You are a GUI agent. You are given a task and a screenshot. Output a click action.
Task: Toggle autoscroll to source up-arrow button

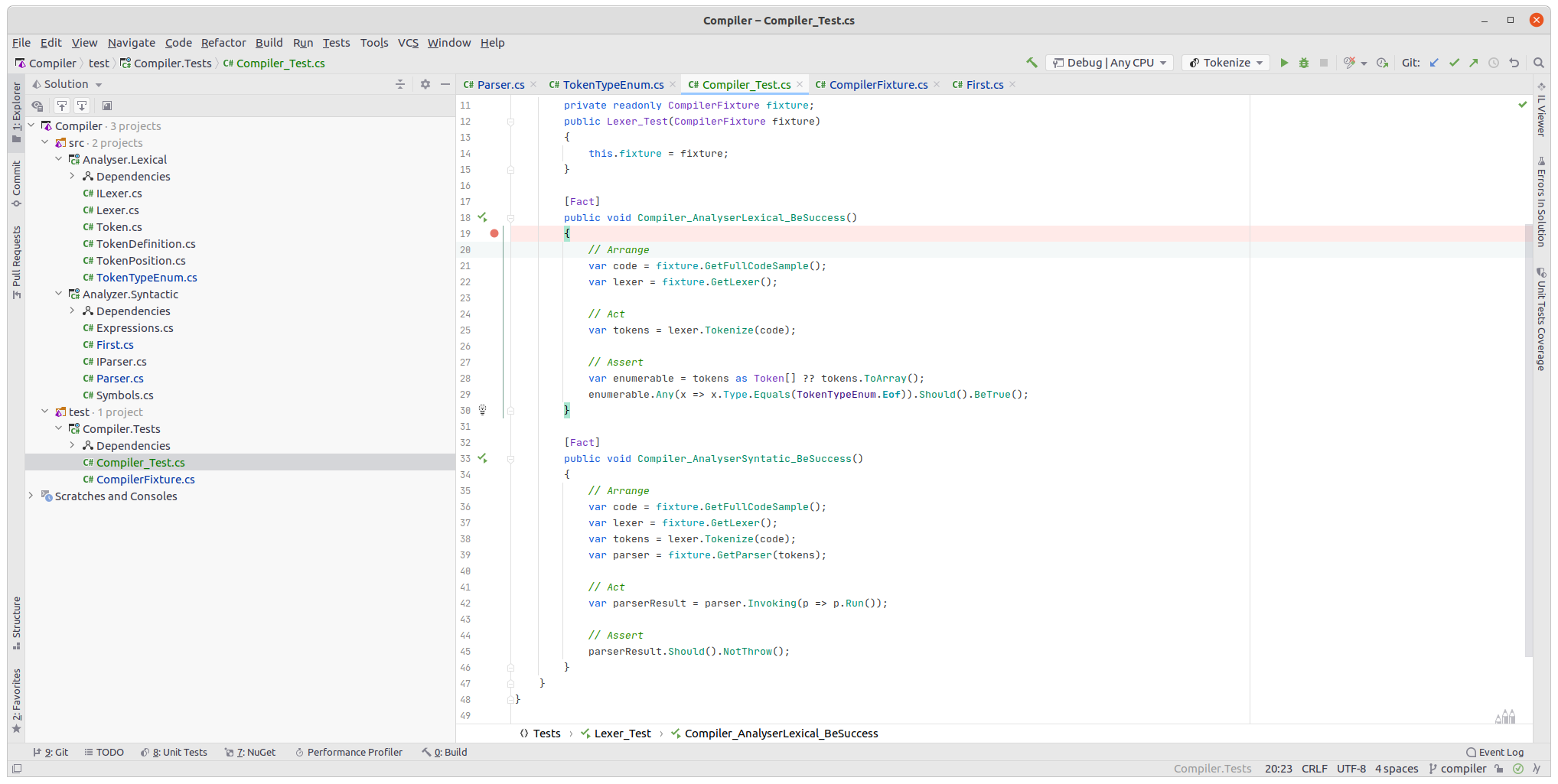pos(62,106)
